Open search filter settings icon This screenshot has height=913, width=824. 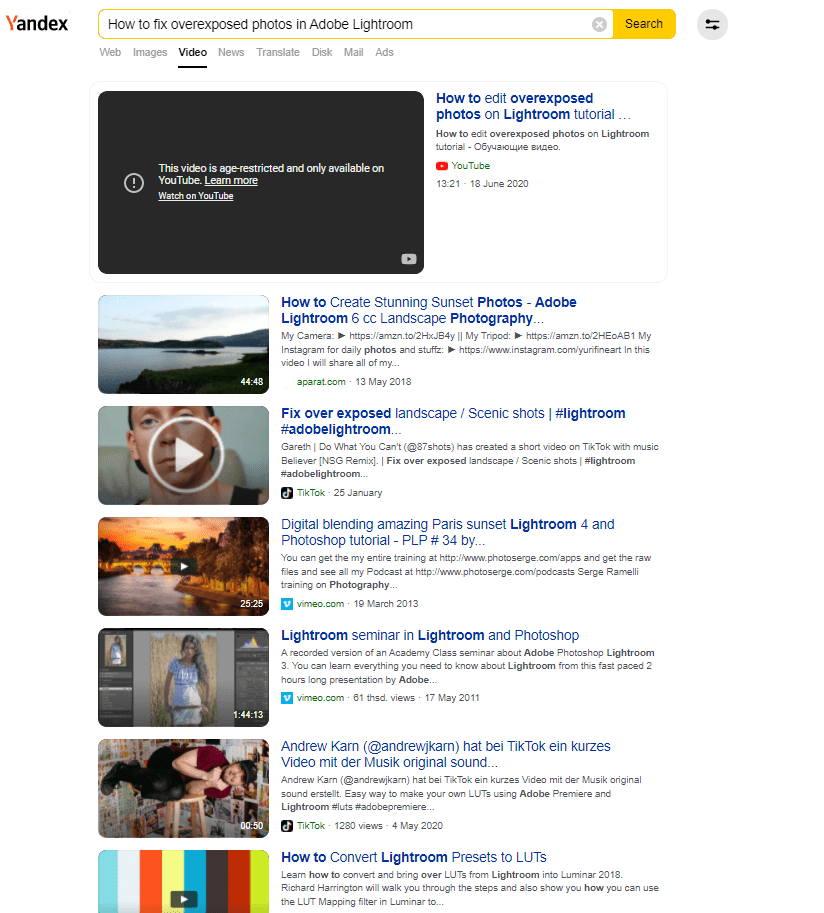pos(712,24)
